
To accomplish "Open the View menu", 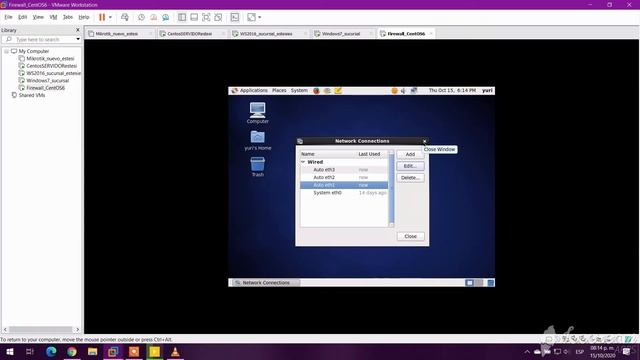I will click(x=38, y=17).
